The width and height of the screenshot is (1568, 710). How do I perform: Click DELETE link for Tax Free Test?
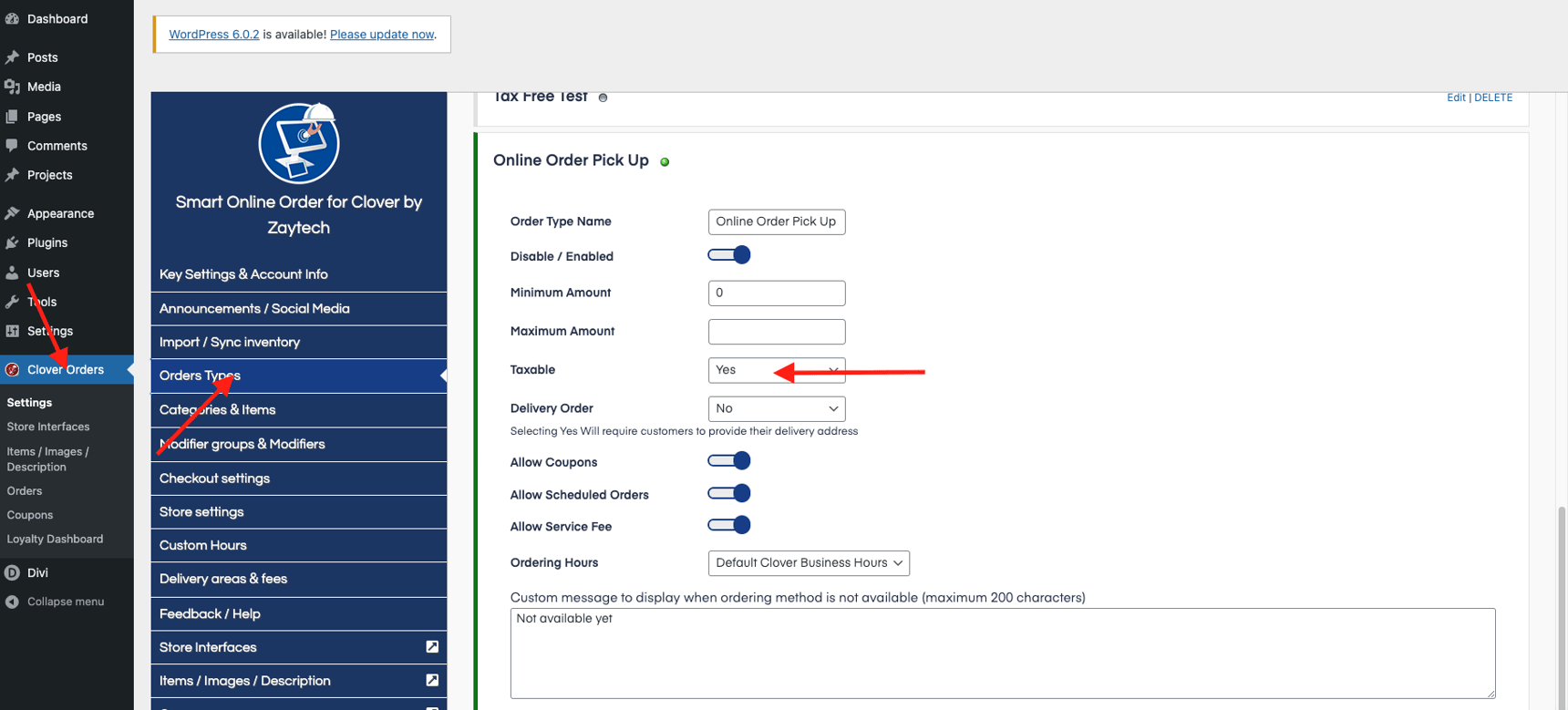point(1493,98)
